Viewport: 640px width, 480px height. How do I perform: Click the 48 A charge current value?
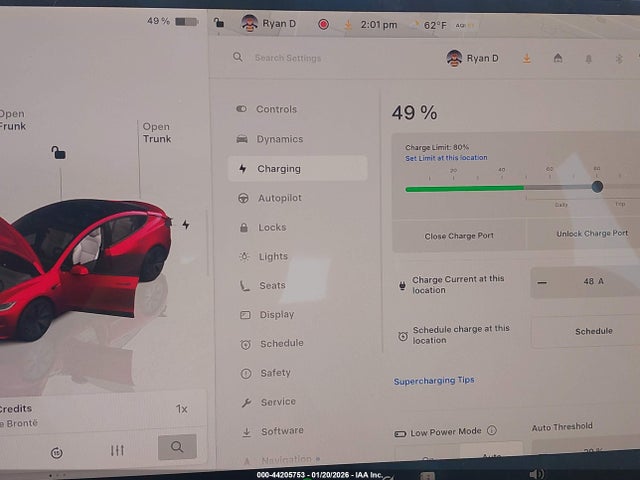(593, 281)
